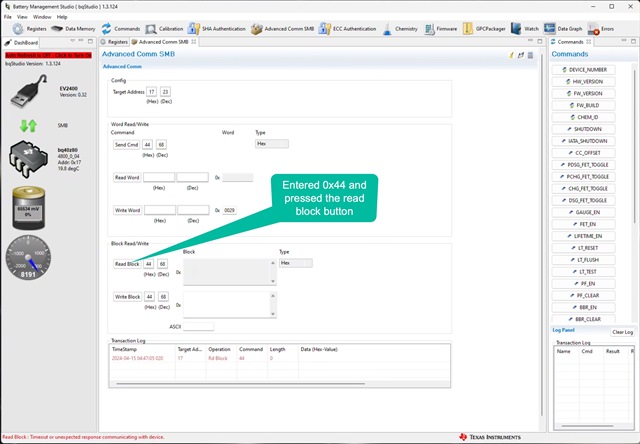640x444 pixels.
Task: Click the Target Address hex field
Action: tap(151, 92)
